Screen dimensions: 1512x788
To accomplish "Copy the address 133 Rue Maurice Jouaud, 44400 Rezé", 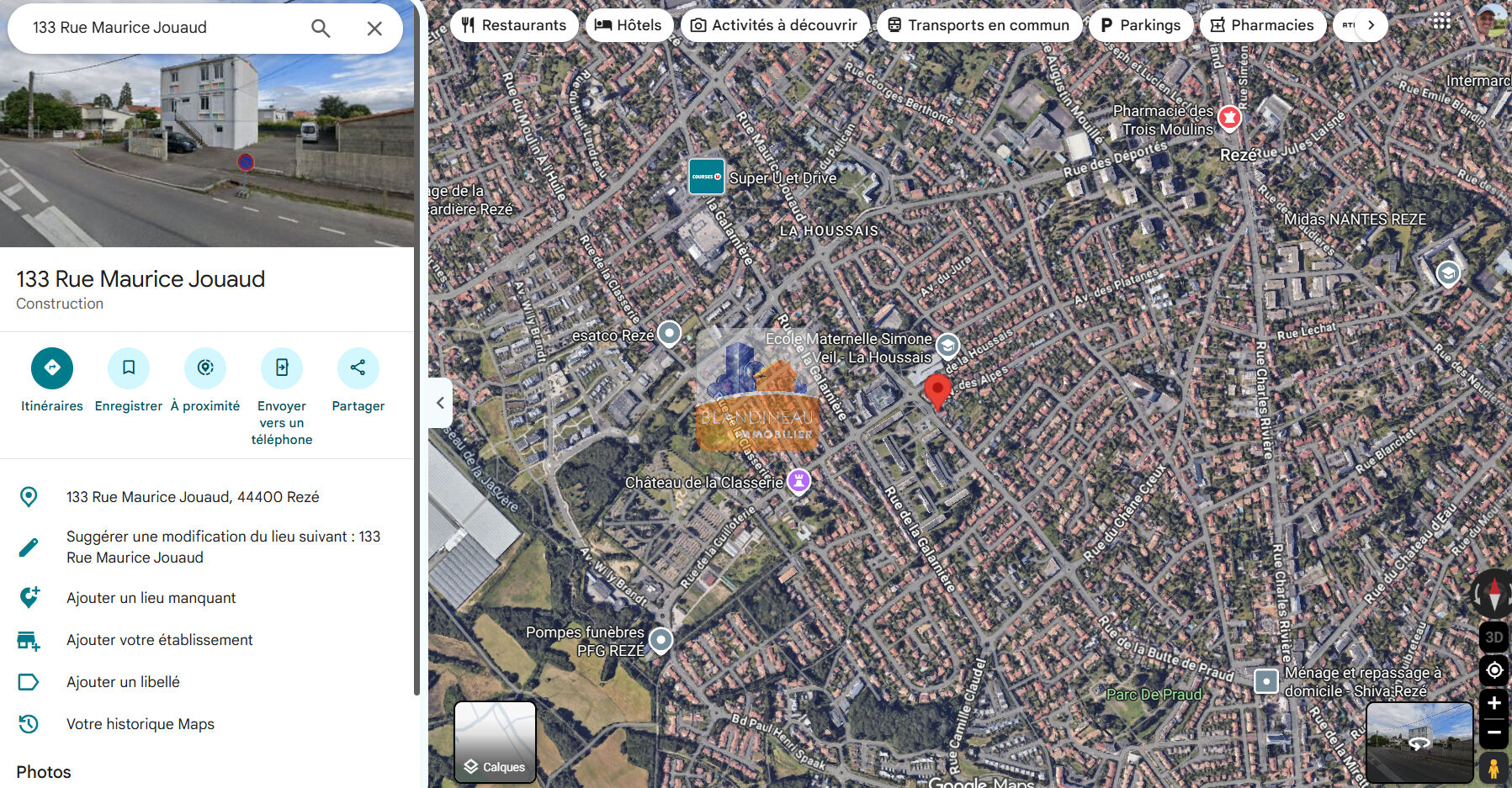I will click(193, 497).
